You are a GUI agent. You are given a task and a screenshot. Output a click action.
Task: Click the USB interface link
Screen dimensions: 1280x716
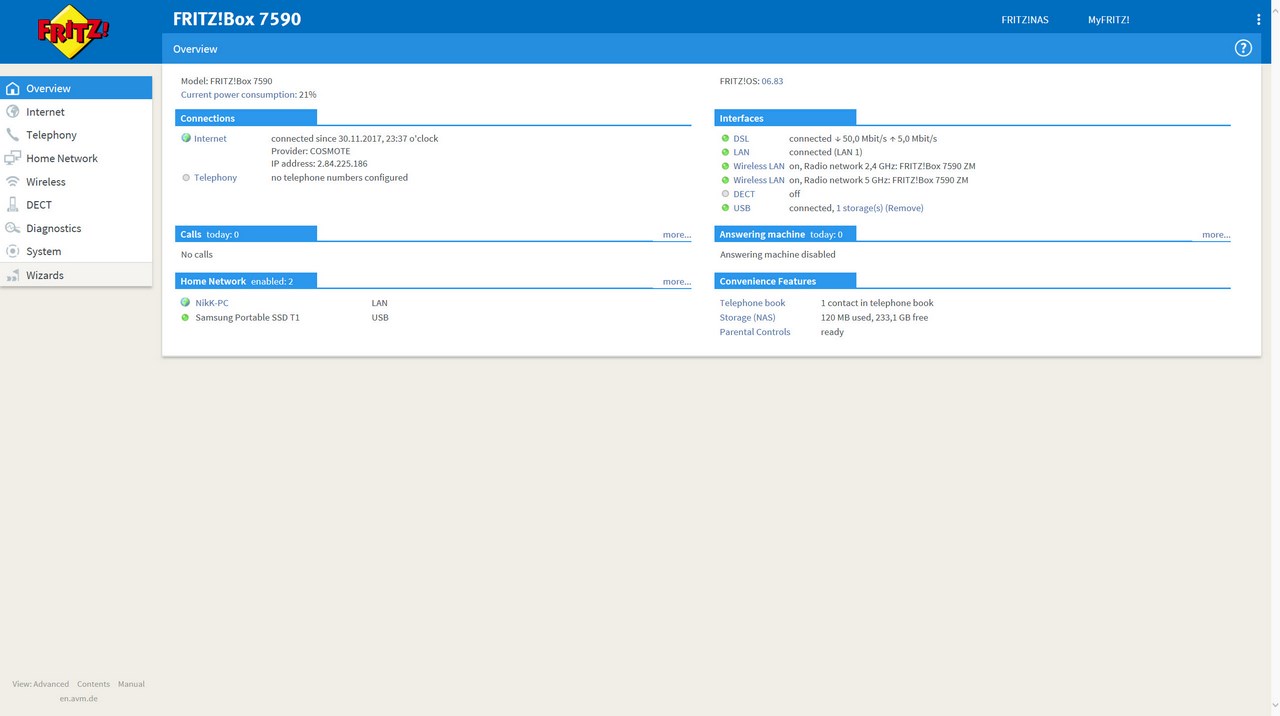pos(742,208)
